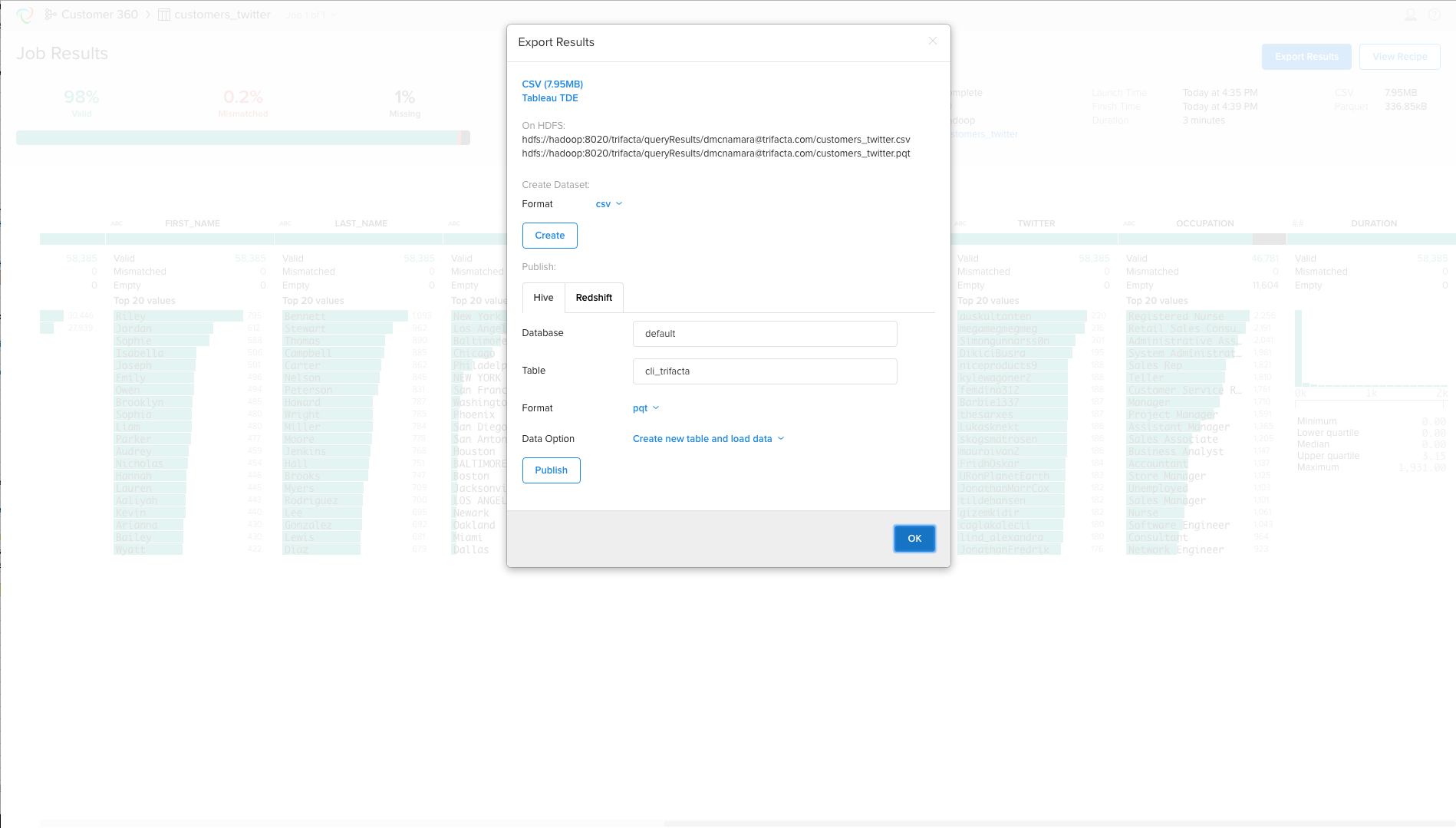Click the dataset grid icon before customers_twitter

pos(163,14)
